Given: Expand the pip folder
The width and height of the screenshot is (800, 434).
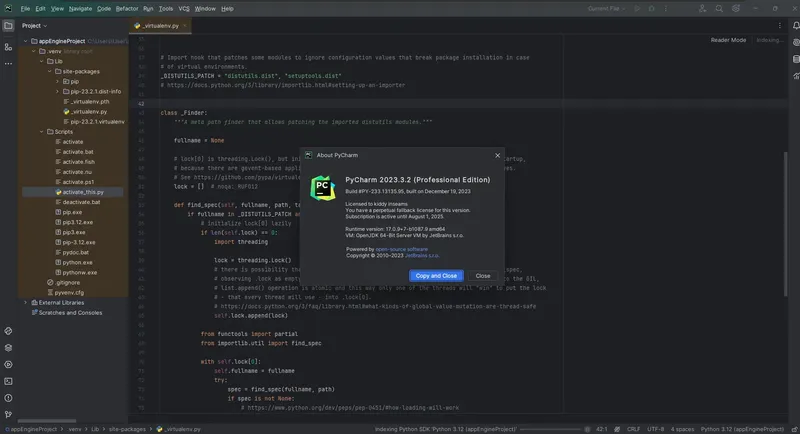Looking at the screenshot, I should [x=58, y=82].
